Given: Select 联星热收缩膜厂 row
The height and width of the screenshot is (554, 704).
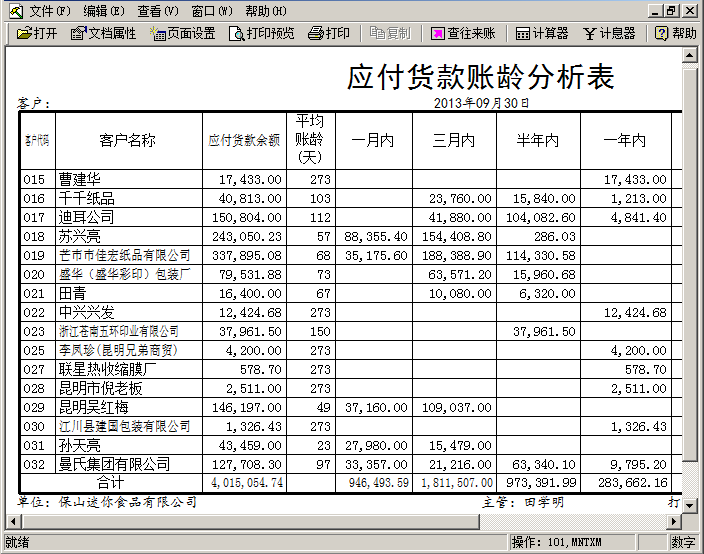Looking at the screenshot, I should [x=107, y=369].
